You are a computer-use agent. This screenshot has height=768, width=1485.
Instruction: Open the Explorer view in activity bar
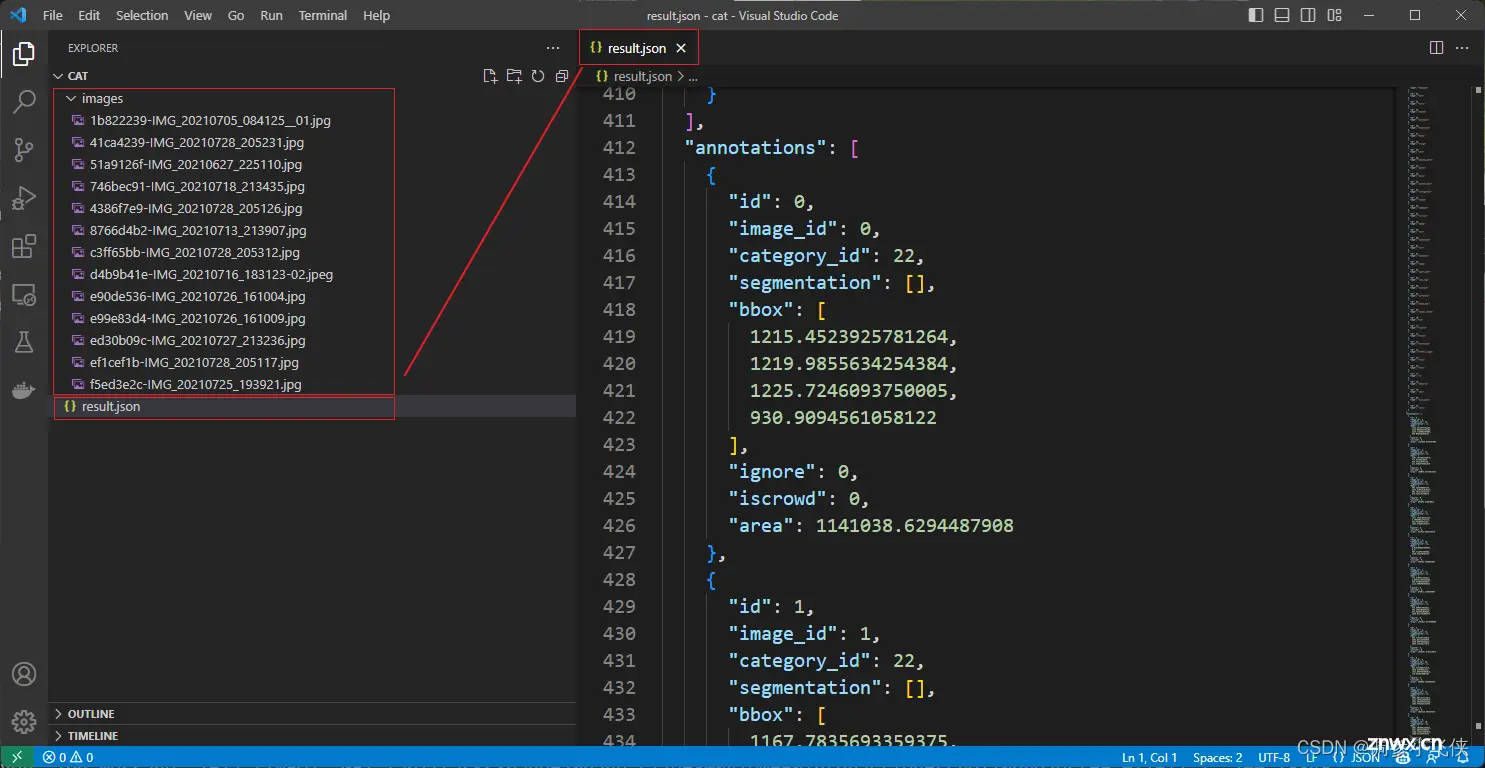pyautogui.click(x=24, y=54)
